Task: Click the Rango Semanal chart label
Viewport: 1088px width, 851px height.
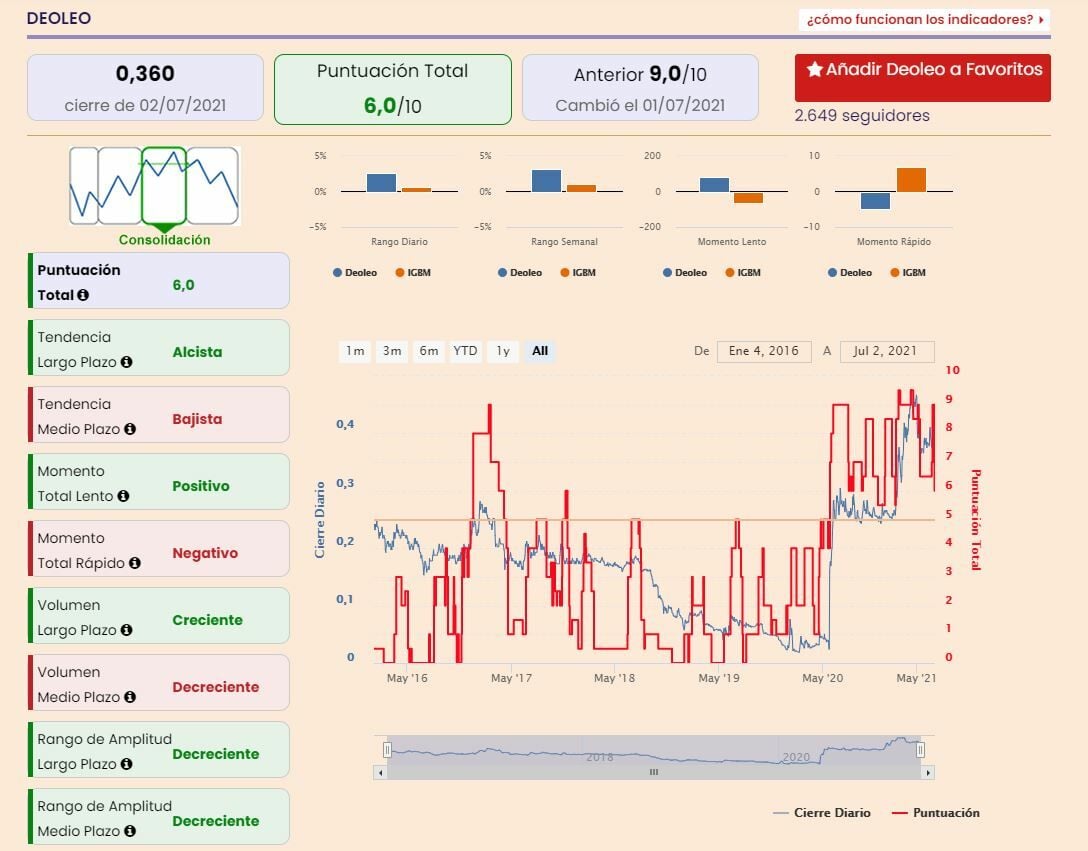Action: (564, 242)
